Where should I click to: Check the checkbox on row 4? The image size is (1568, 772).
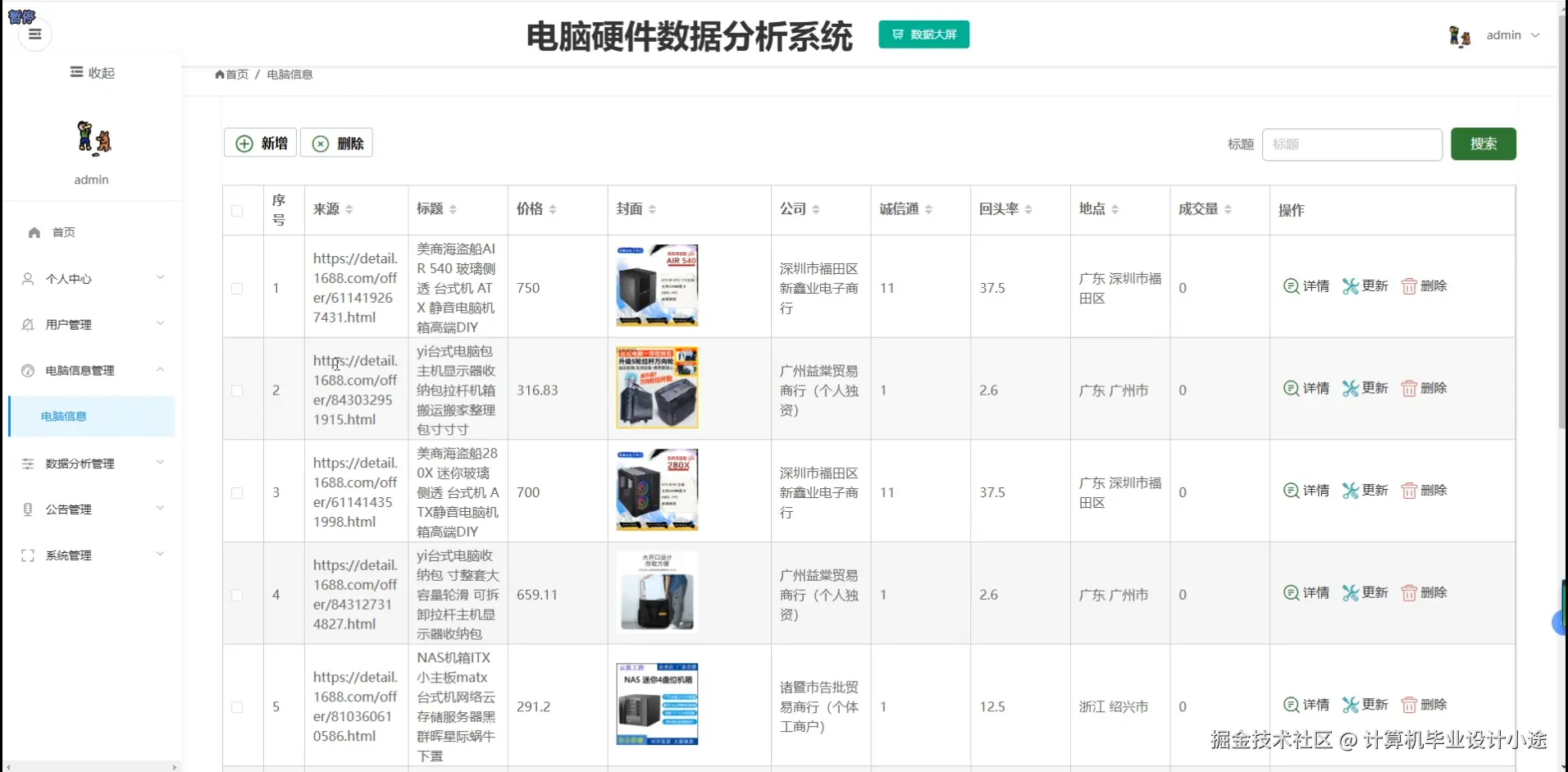(x=238, y=596)
